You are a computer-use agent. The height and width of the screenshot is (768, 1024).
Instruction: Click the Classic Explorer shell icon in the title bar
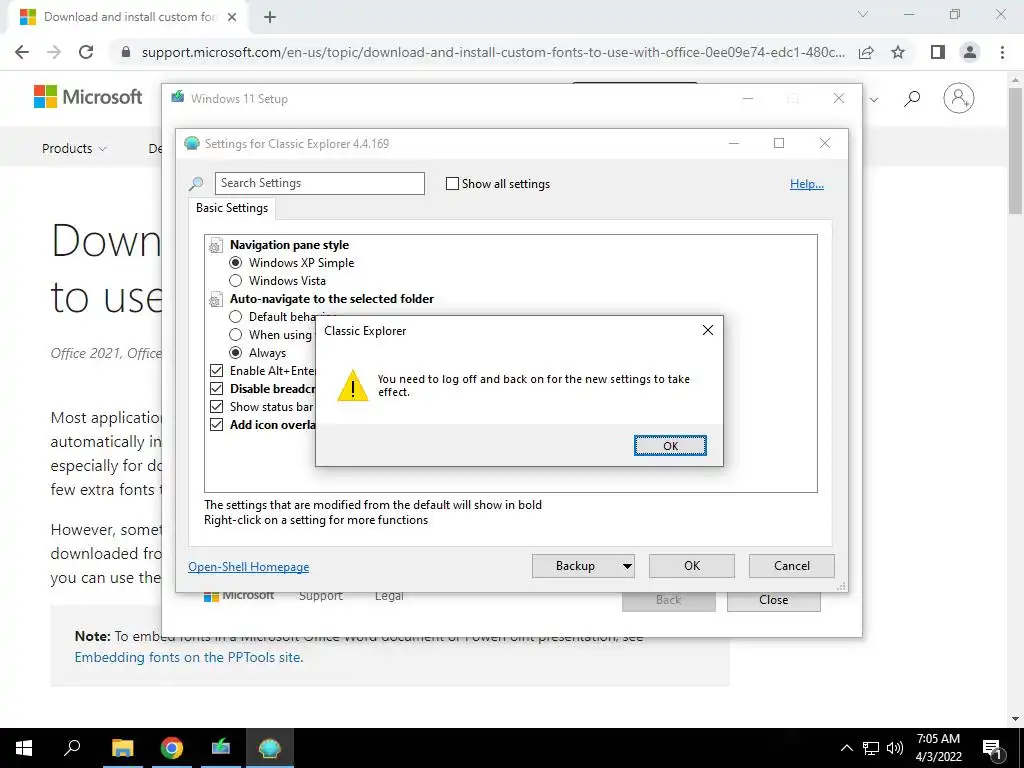(x=192, y=144)
